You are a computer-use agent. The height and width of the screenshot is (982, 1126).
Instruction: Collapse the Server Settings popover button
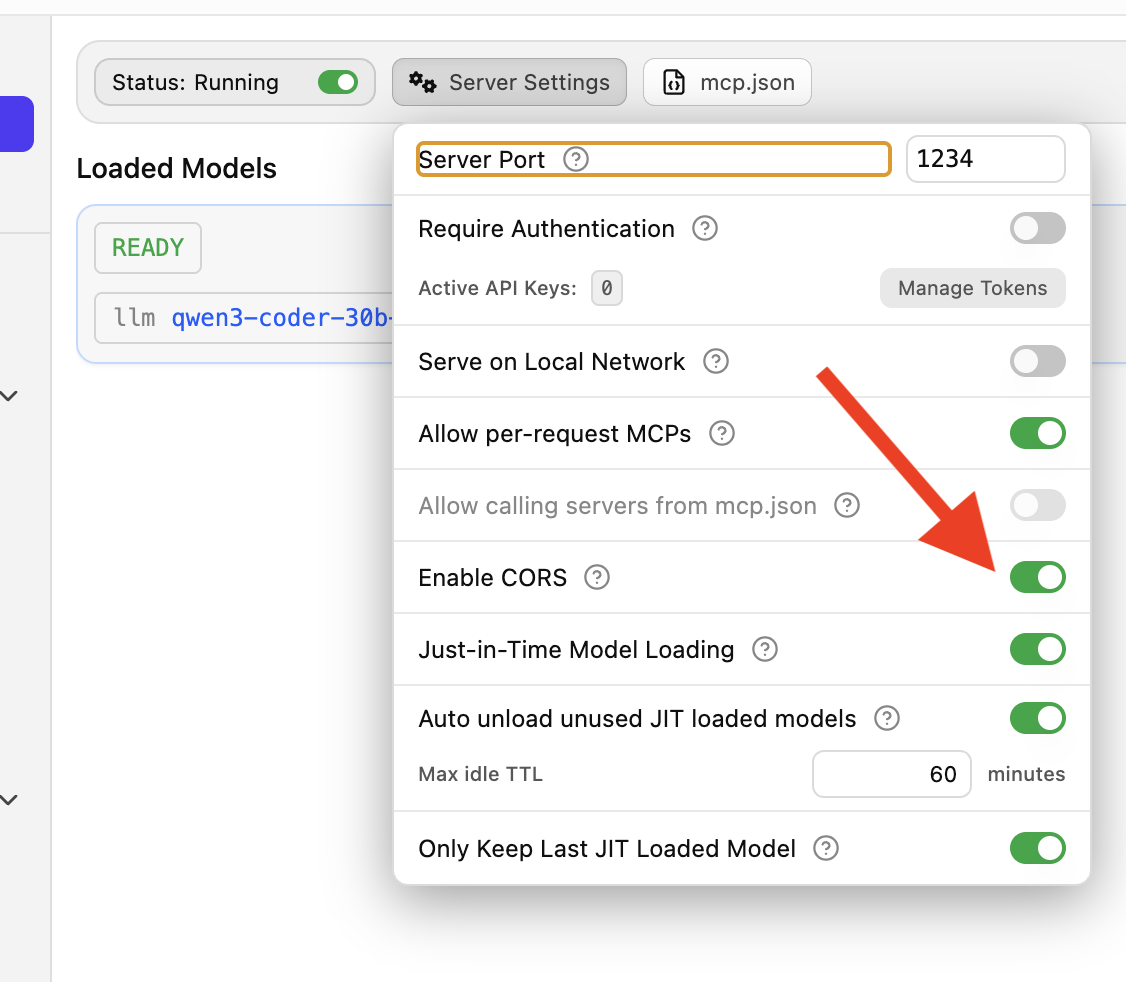coord(510,82)
